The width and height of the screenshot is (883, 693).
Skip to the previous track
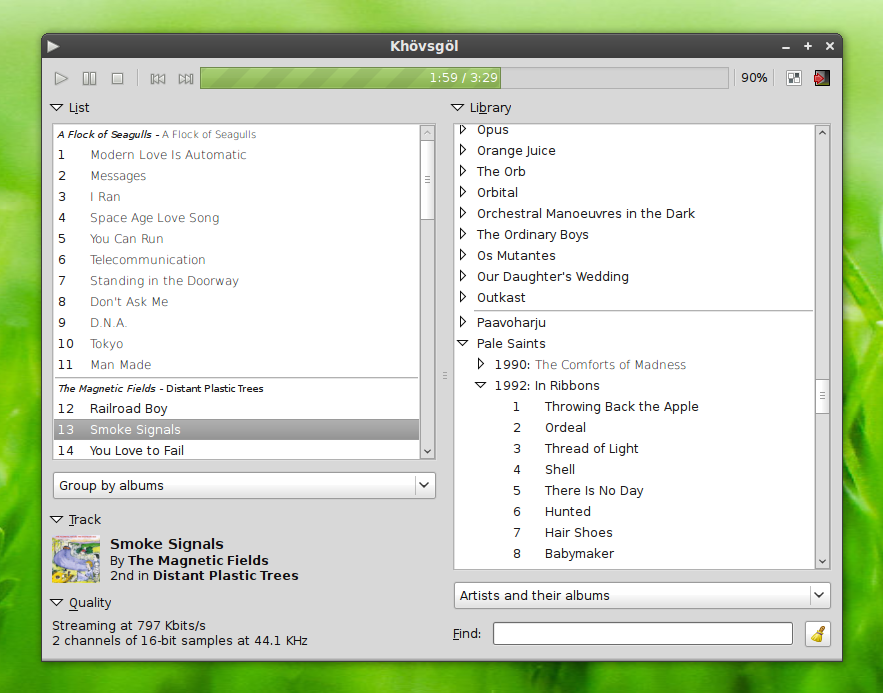(x=158, y=78)
